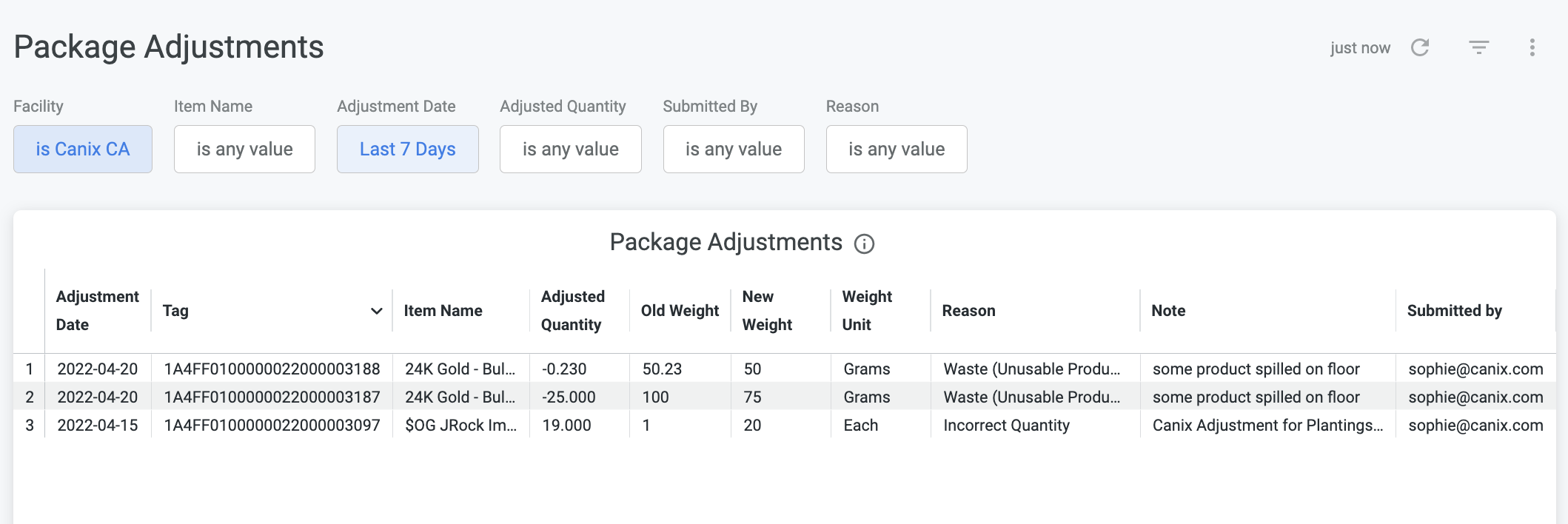Screen dimensions: 1568x524
Task: Select tag ending 3188 in row one
Action: click(x=272, y=369)
